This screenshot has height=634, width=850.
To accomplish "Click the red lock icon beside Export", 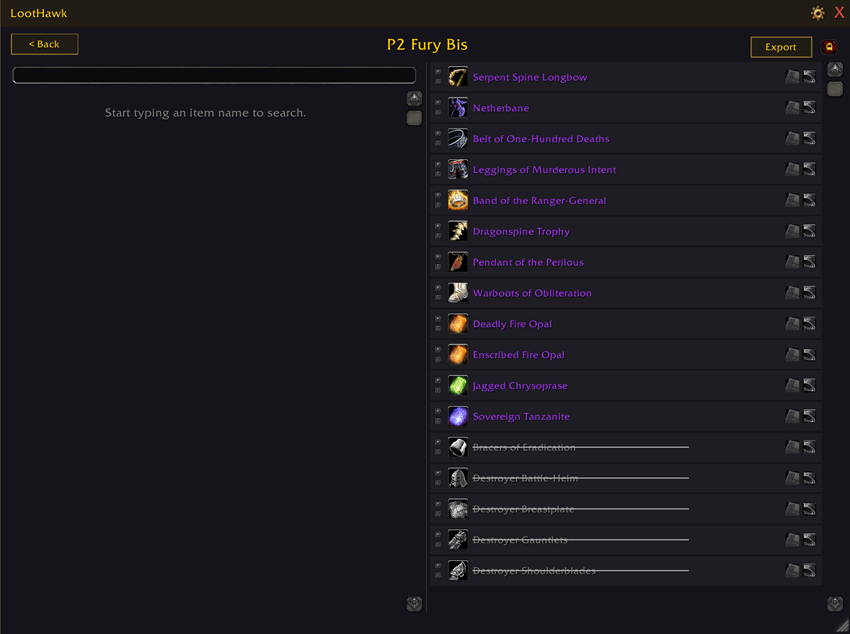I will [829, 47].
